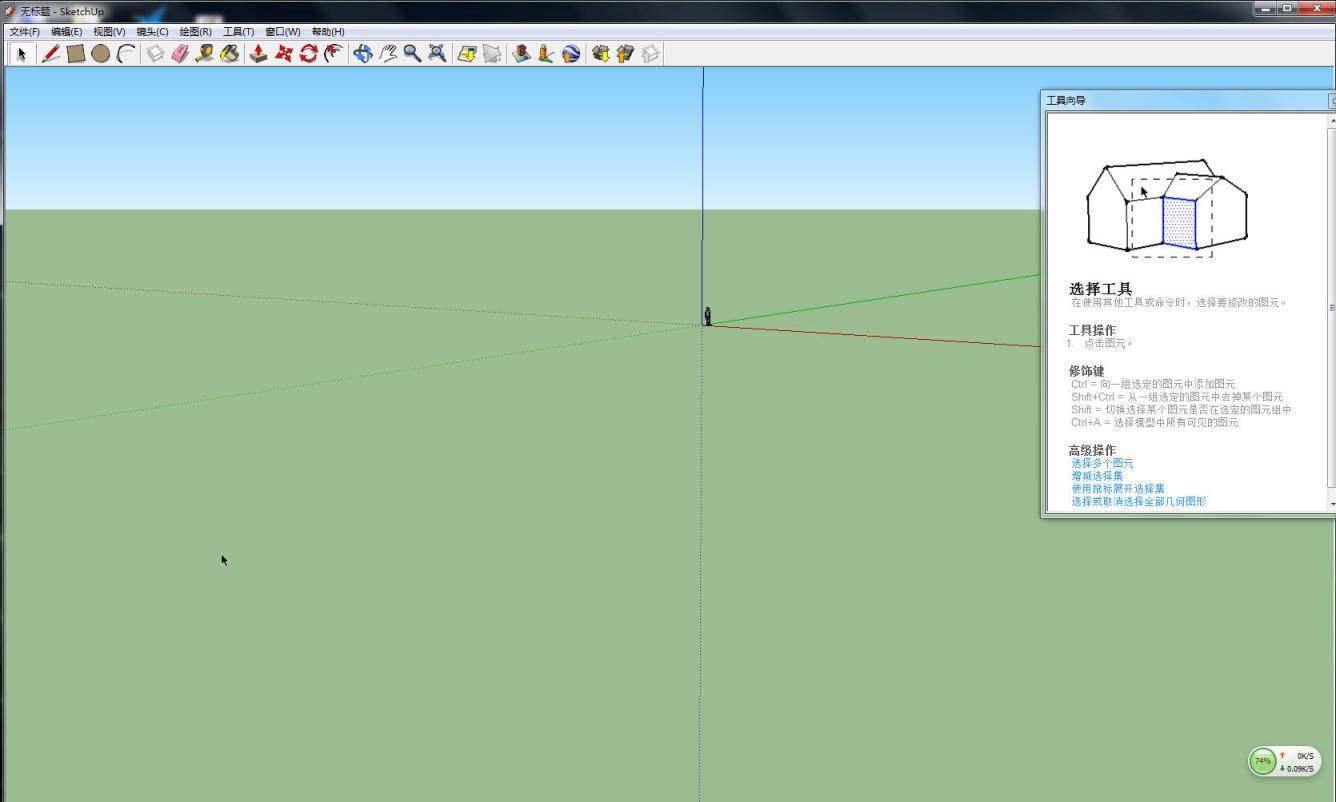
Task: Activate the Select tool arrow
Action: pos(20,54)
